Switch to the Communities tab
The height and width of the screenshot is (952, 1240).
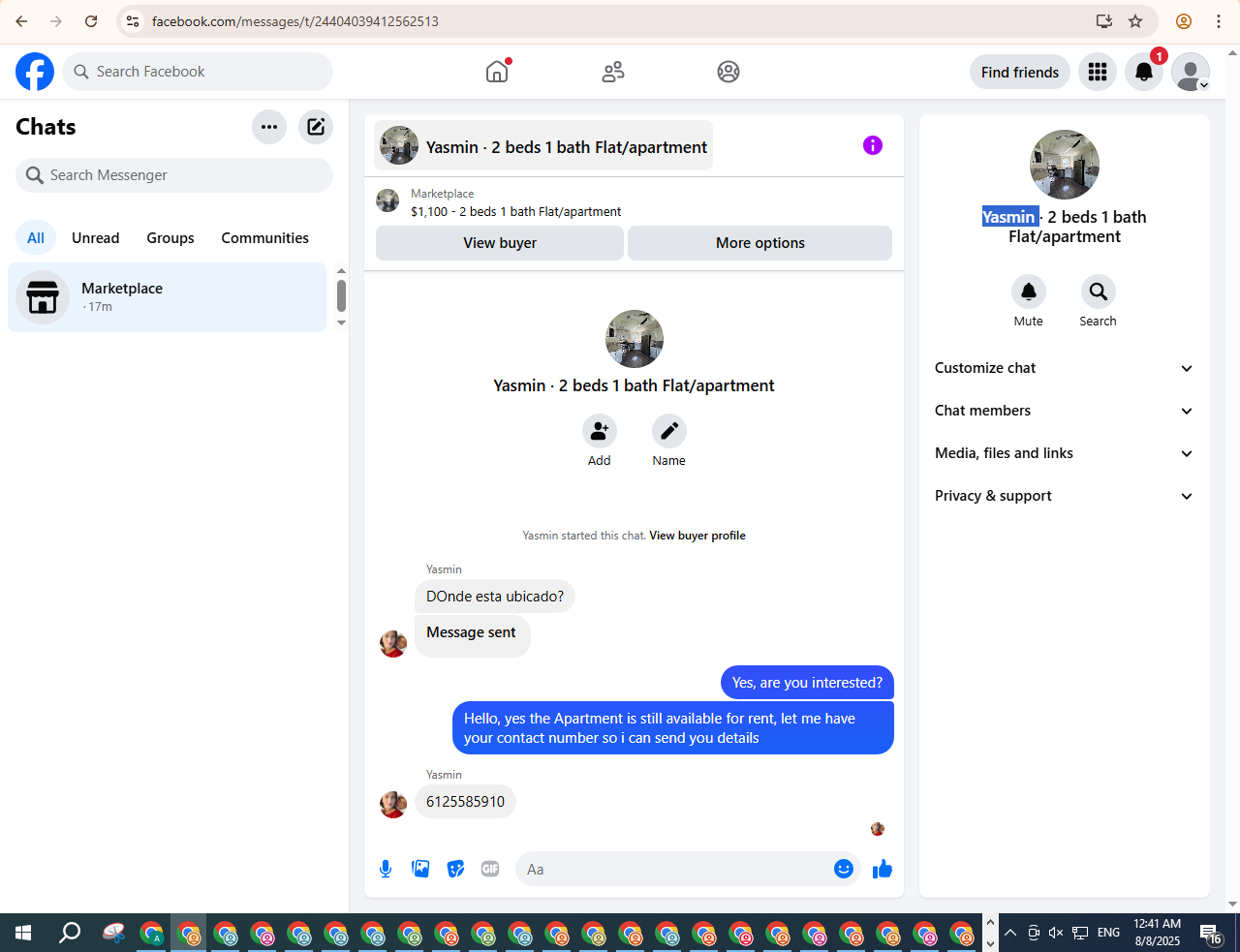point(265,238)
